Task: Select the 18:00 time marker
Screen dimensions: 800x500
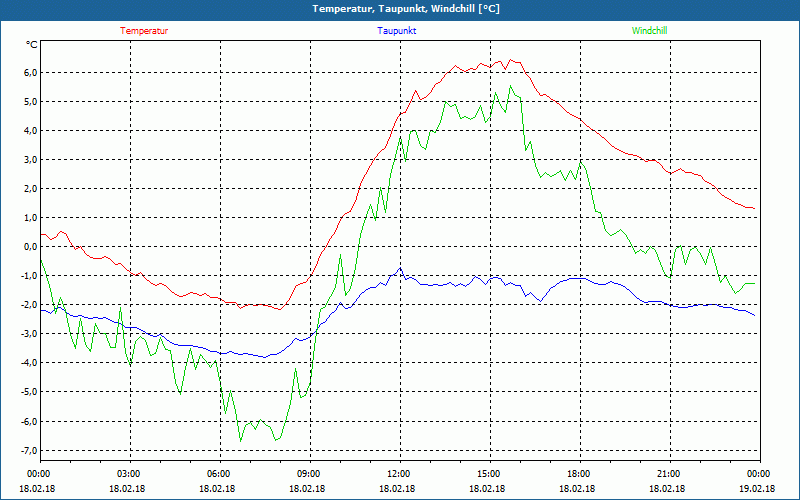Action: point(579,474)
